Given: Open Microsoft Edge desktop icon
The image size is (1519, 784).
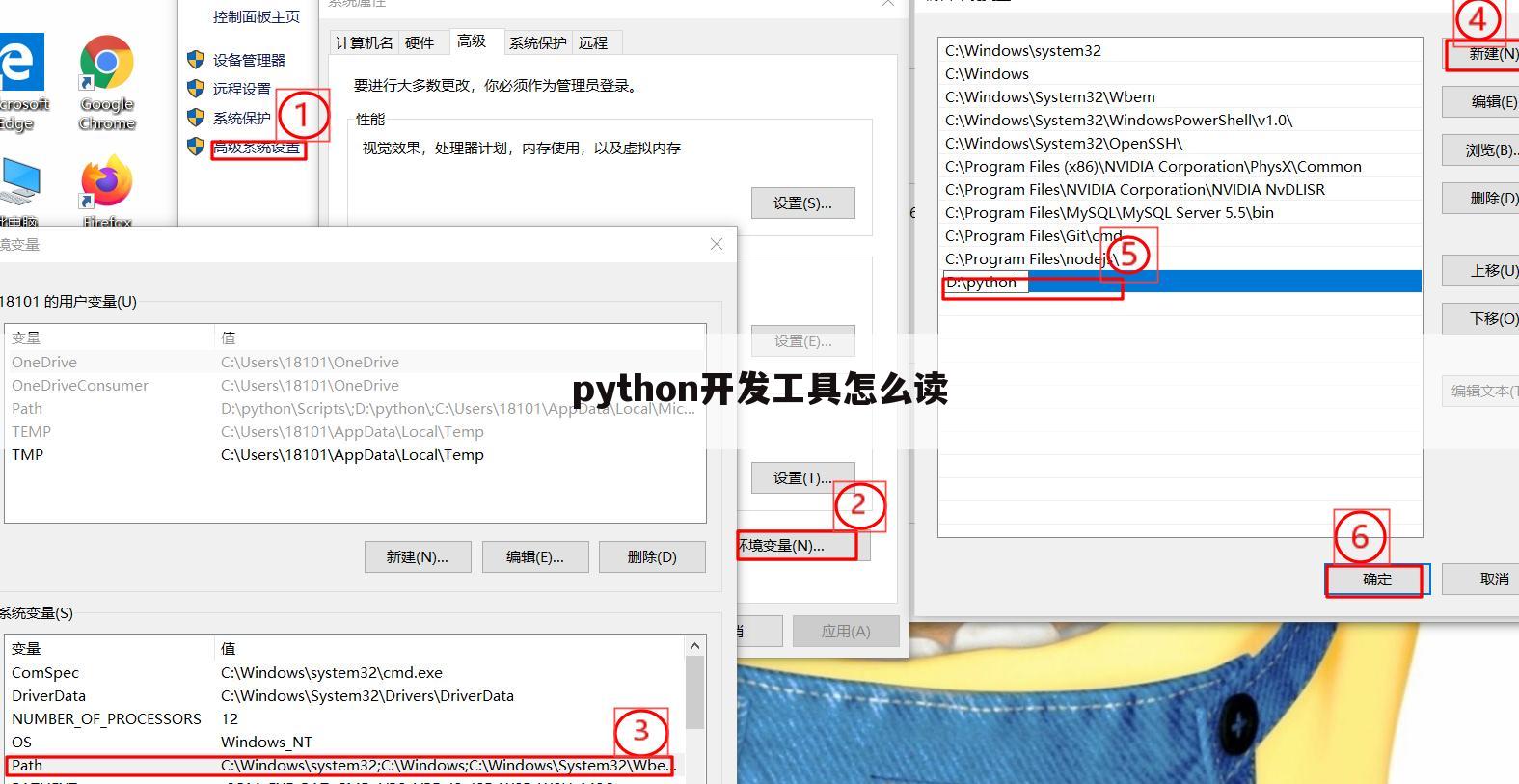Looking at the screenshot, I should point(23,82).
